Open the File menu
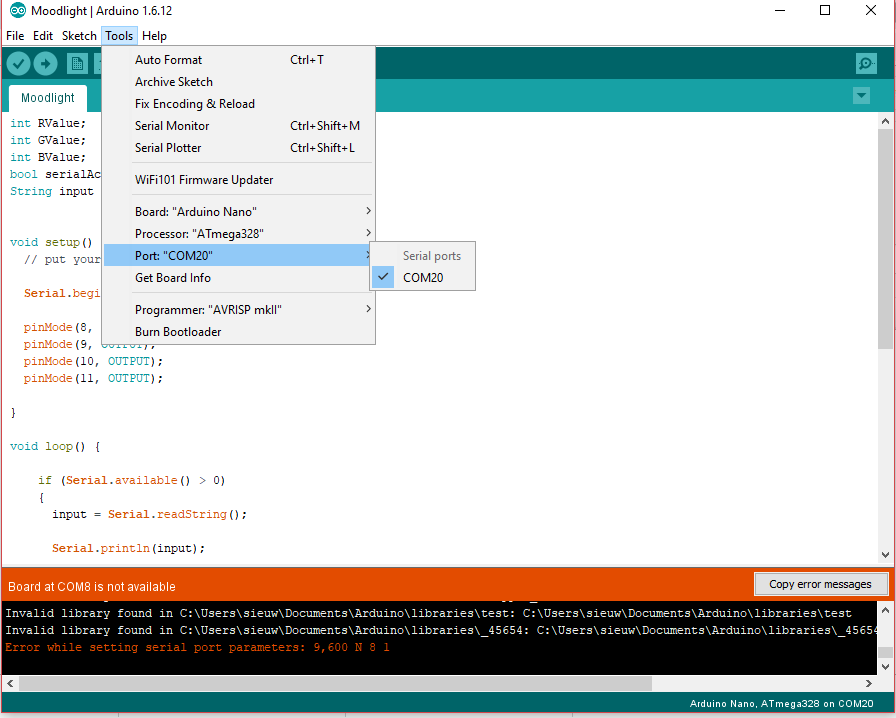896x718 pixels. (x=15, y=36)
